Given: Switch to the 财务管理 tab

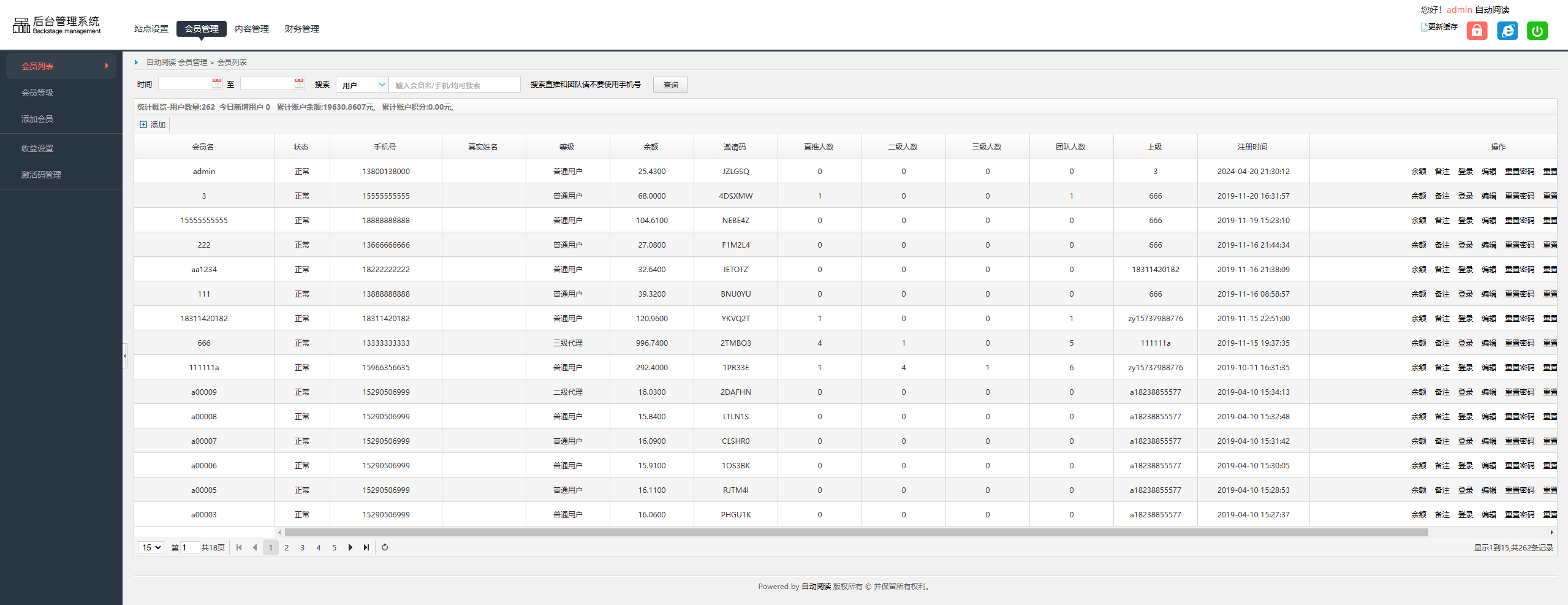Looking at the screenshot, I should (x=301, y=29).
